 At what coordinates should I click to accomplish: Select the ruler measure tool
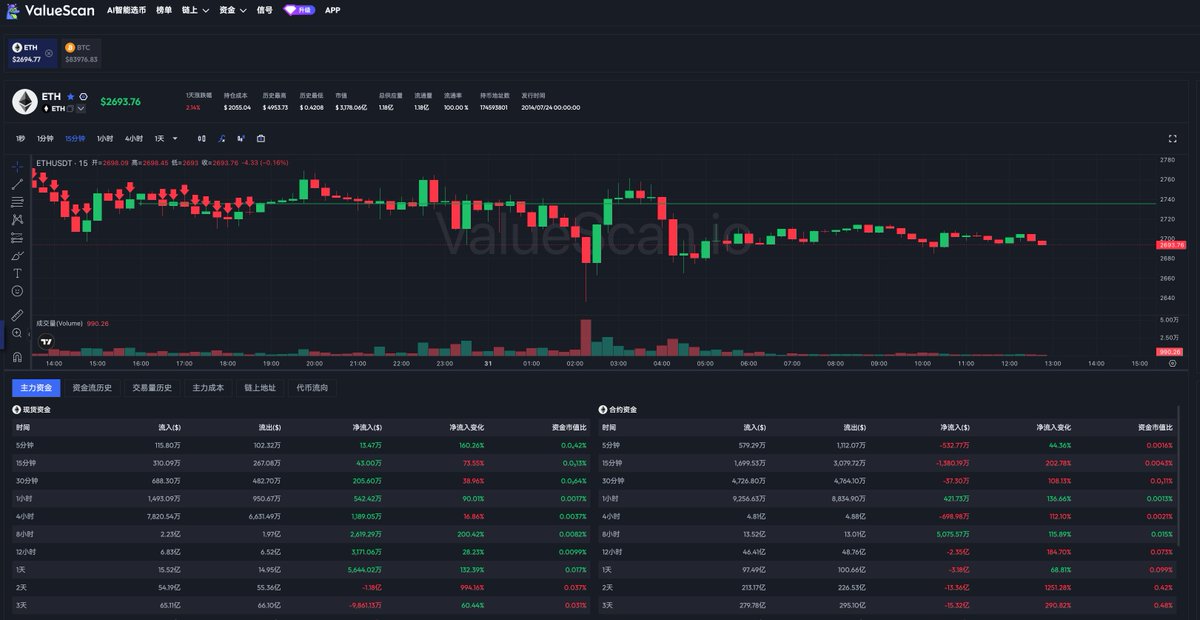tap(17, 314)
